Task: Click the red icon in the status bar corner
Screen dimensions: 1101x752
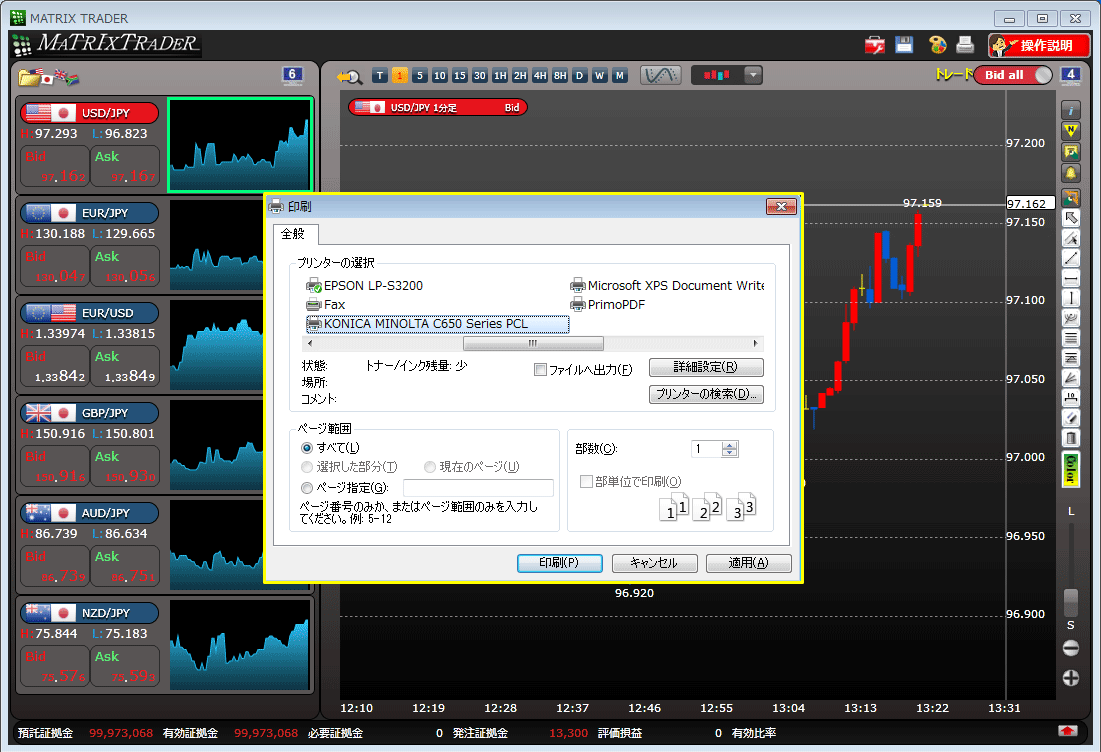Action: pos(1067,732)
